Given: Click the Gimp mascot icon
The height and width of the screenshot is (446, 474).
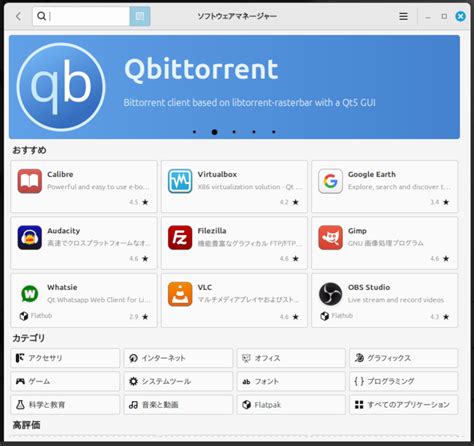Looking at the screenshot, I should point(330,238).
